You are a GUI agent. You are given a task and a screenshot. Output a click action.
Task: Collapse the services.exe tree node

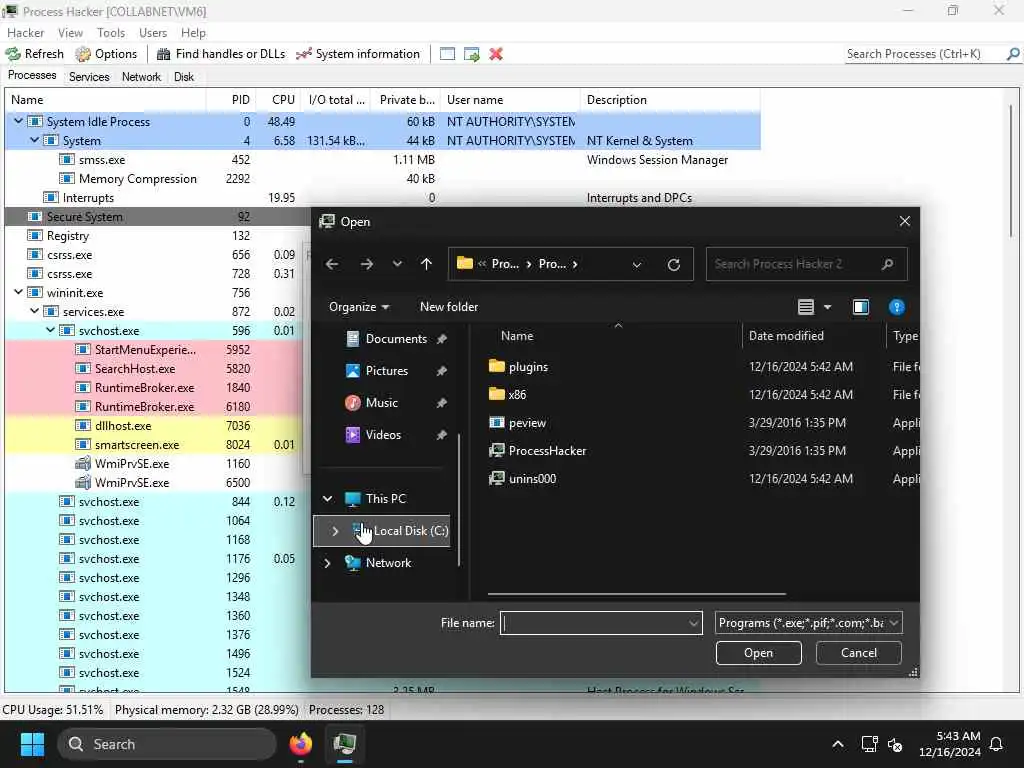(x=35, y=312)
